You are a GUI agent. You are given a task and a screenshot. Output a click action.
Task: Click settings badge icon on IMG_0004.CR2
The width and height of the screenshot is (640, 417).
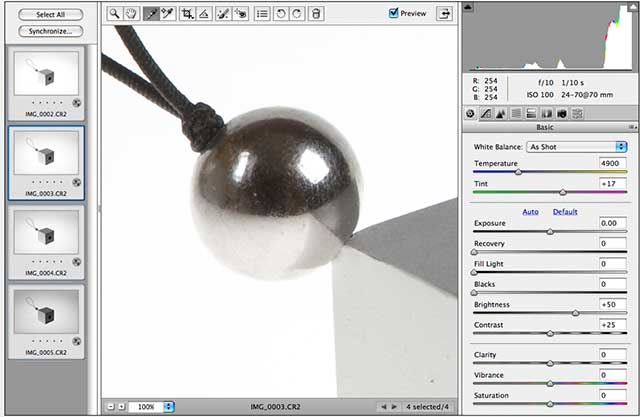76,262
